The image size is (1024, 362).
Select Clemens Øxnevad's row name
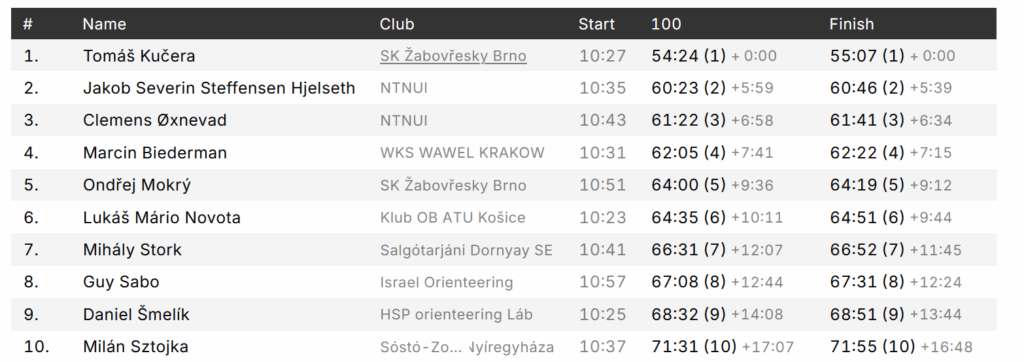(x=155, y=120)
